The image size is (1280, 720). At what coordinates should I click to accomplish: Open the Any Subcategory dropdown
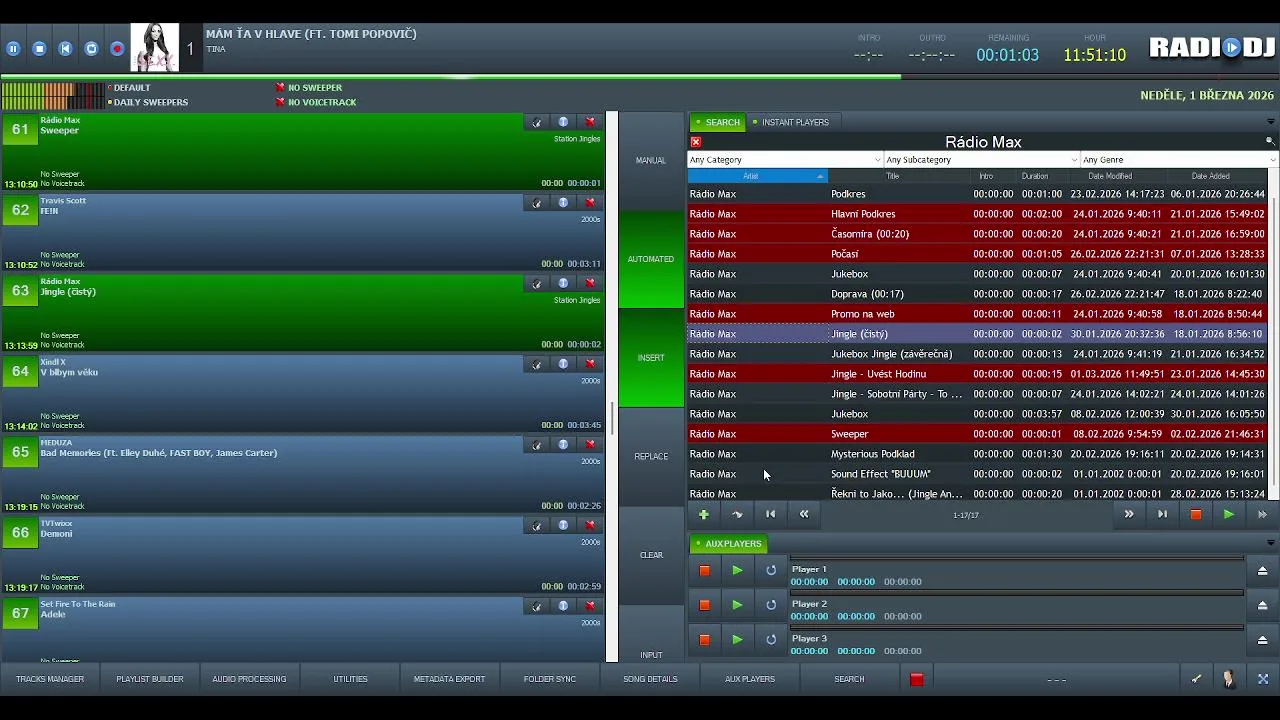point(982,160)
